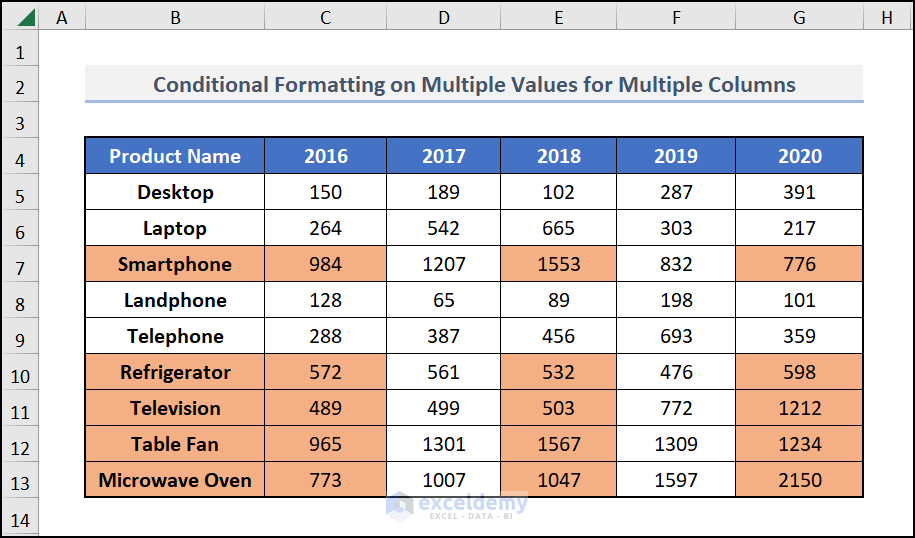Select the Product Name header cell
915x538 pixels.
(x=175, y=156)
